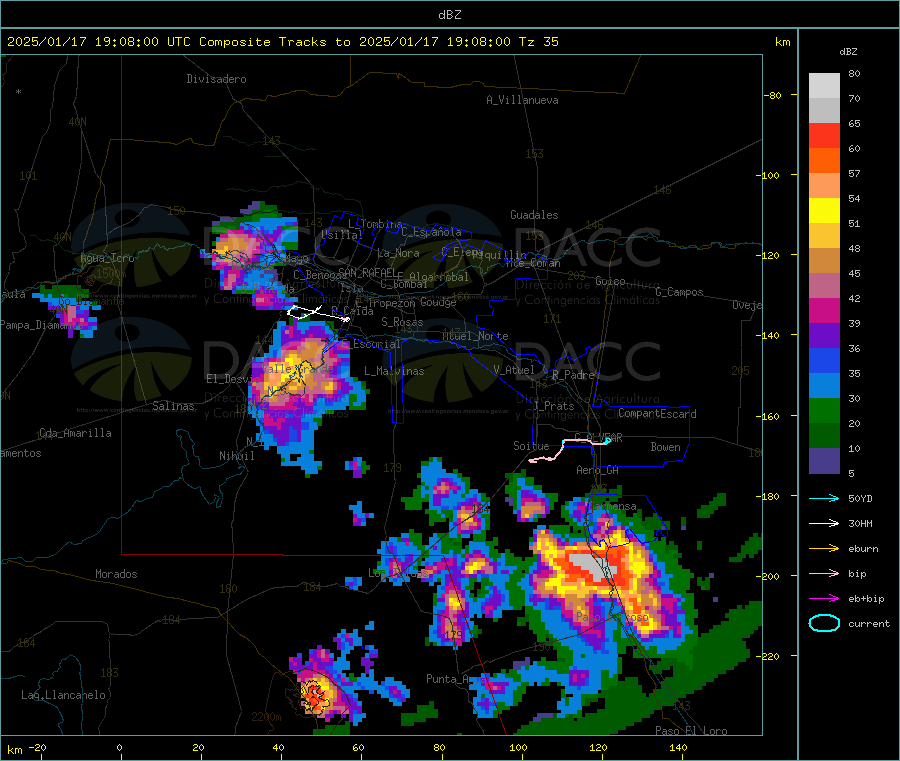This screenshot has width=900, height=761.
Task: Click the 100 km bottom axis label
Action: (x=518, y=747)
